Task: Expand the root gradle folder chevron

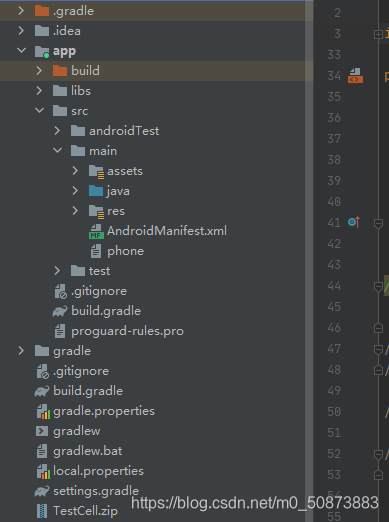Action: 21,351
